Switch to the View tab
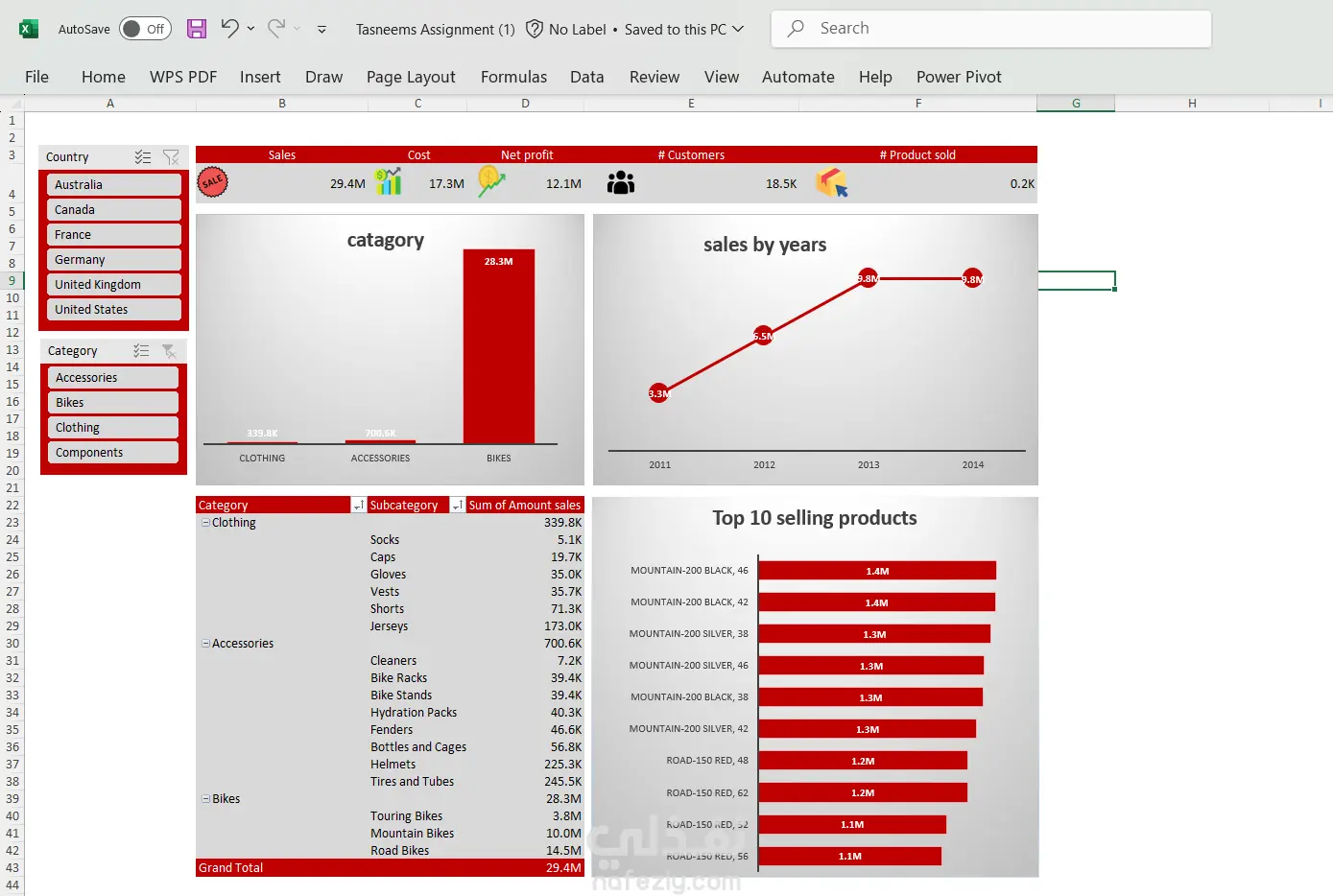1333x896 pixels. (722, 77)
